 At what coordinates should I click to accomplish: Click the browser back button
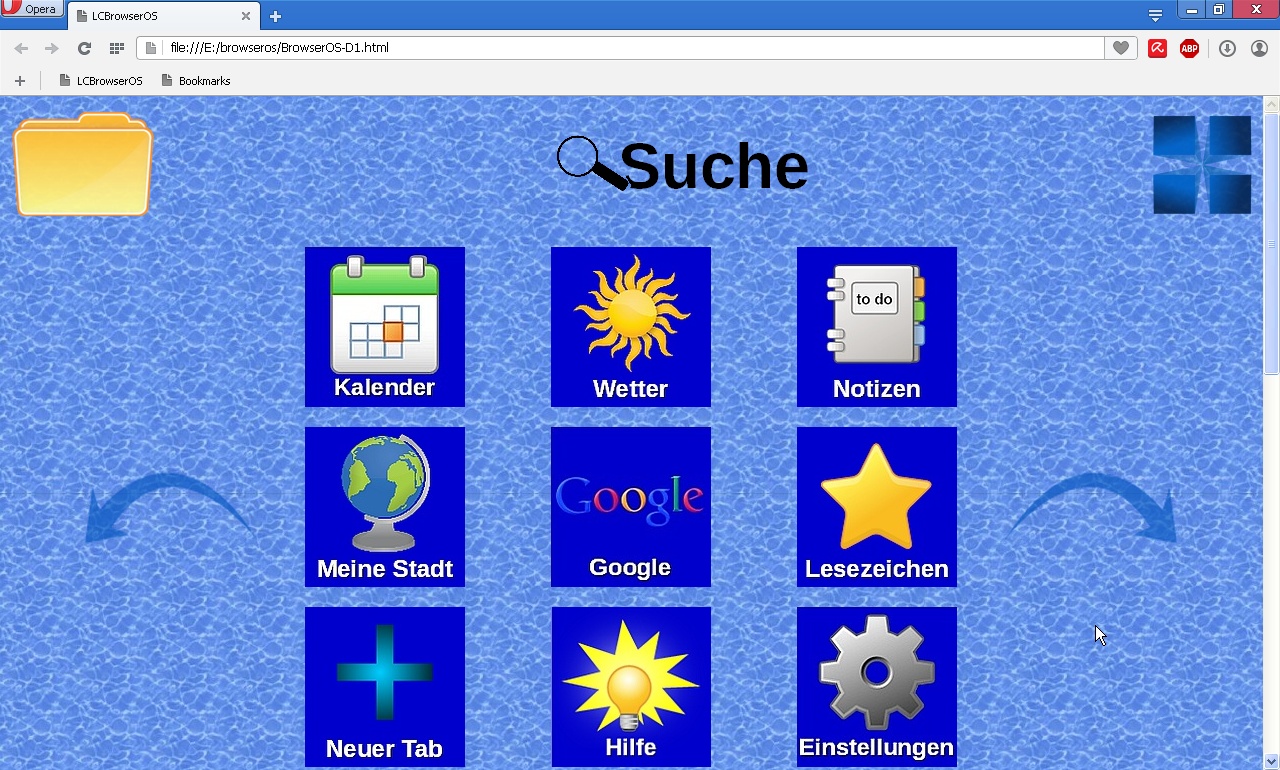21,48
